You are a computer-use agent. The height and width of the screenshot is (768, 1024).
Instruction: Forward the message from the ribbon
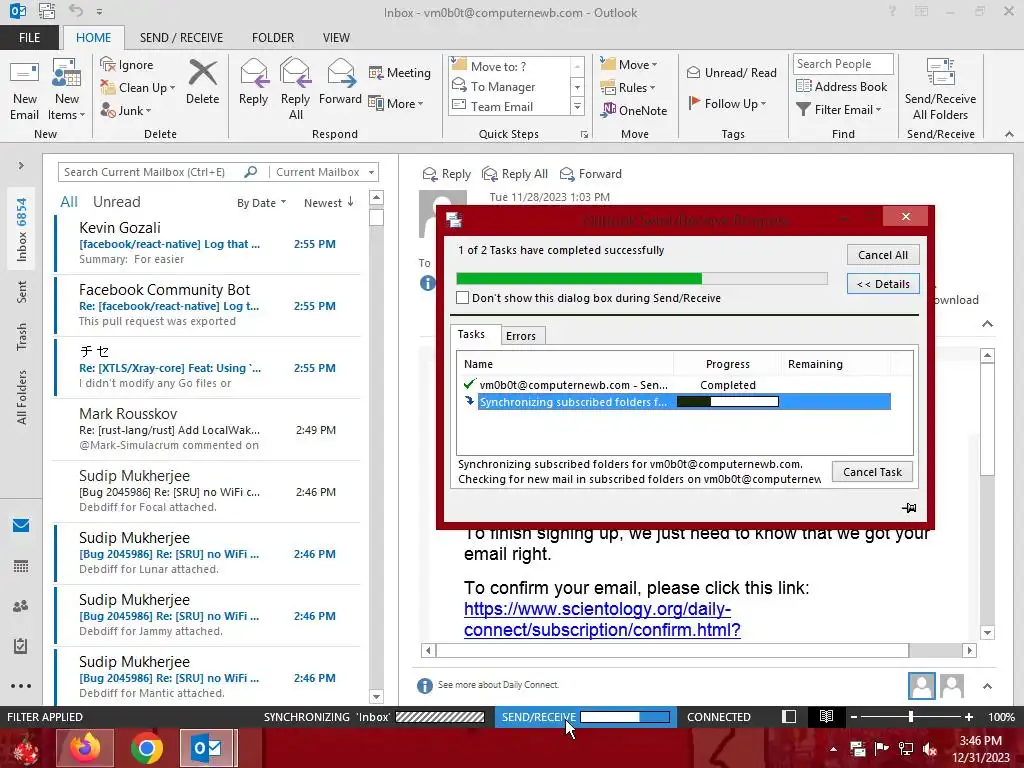[x=340, y=82]
